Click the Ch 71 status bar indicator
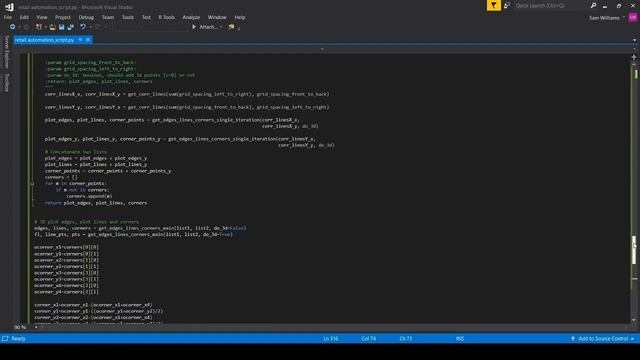 (x=406, y=338)
